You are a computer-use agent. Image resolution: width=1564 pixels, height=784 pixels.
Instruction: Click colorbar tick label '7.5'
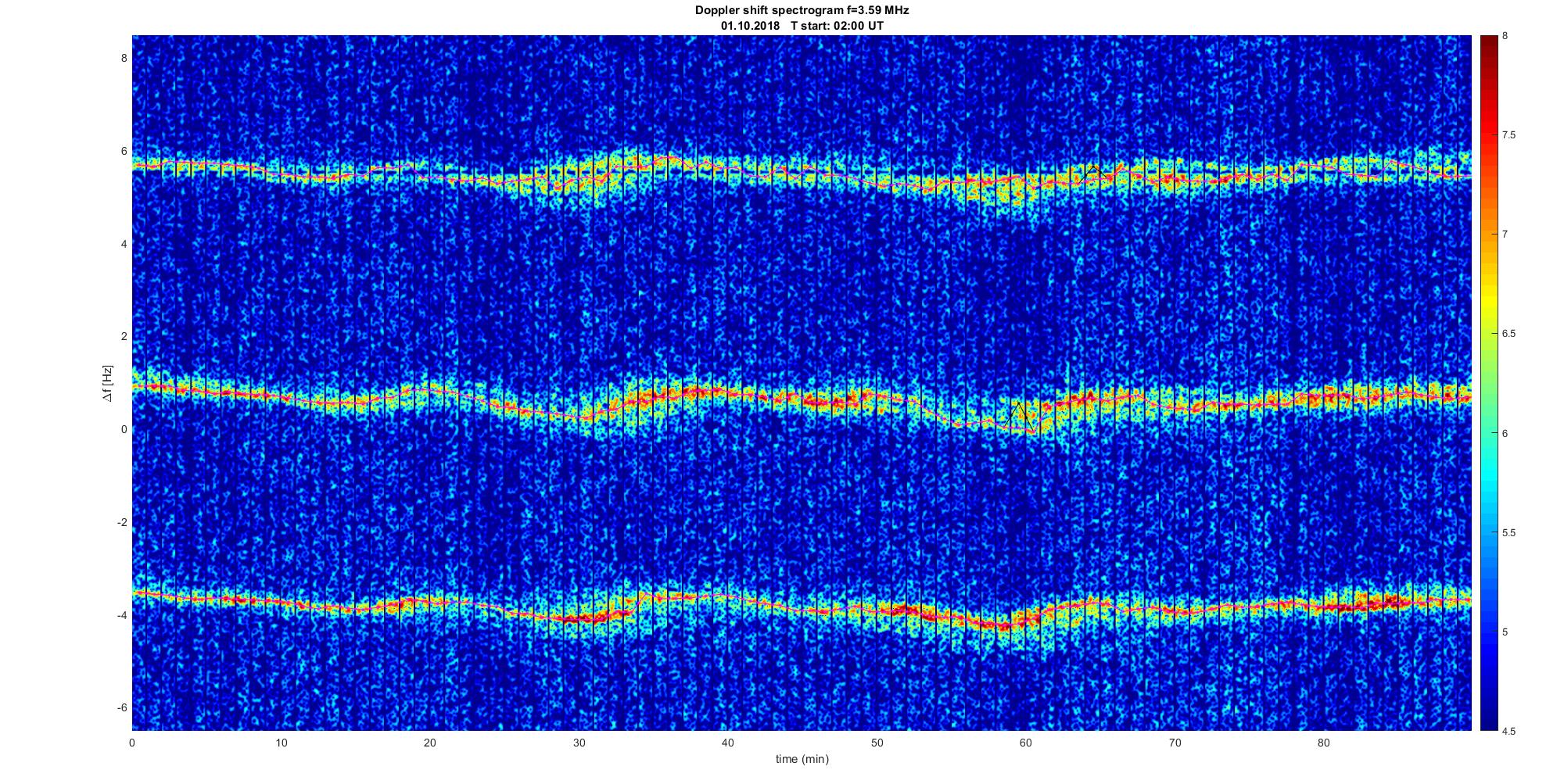pos(1508,135)
